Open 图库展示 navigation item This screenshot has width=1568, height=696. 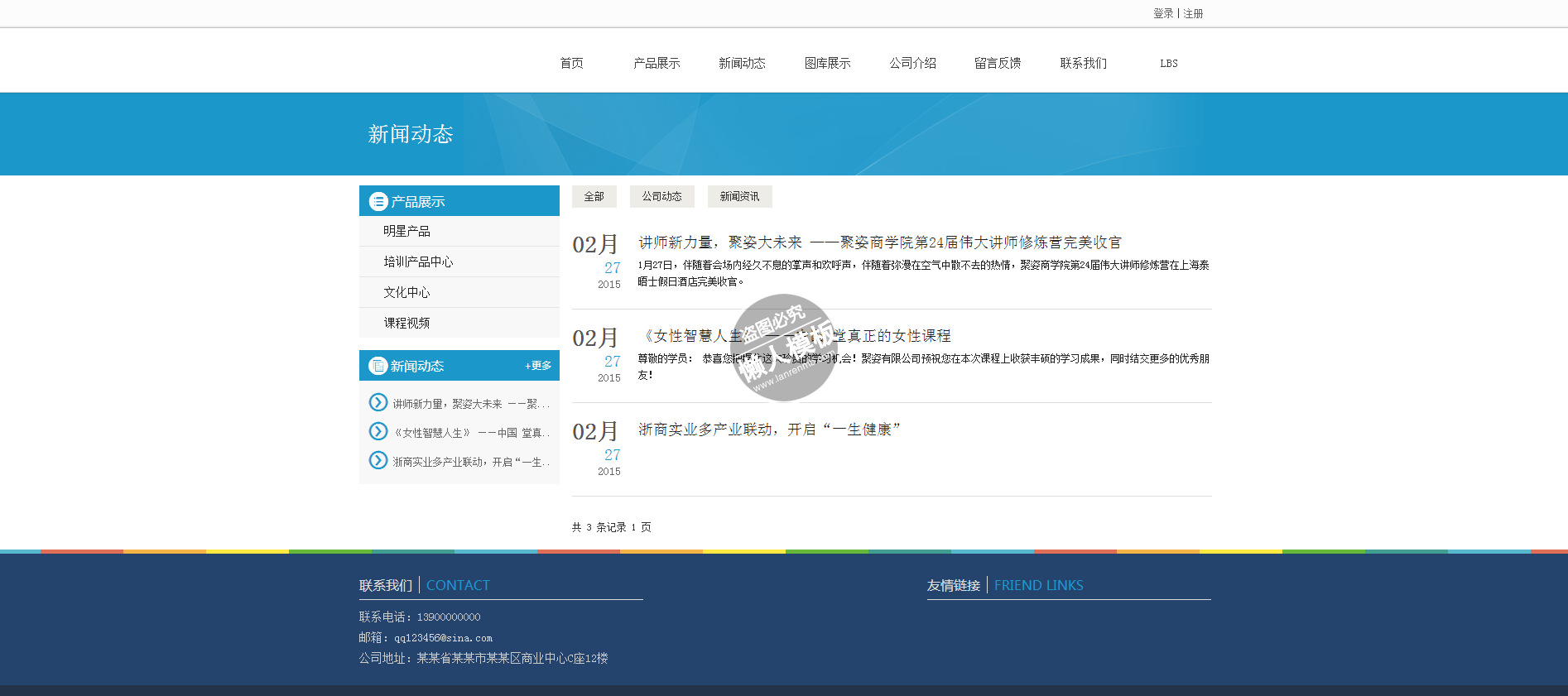pyautogui.click(x=827, y=63)
